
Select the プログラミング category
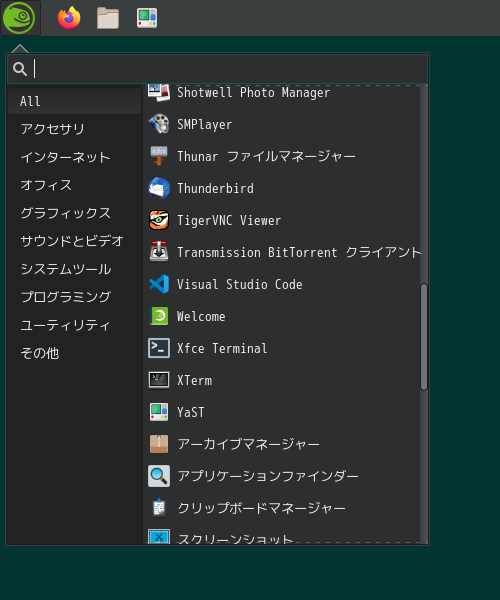point(74,297)
